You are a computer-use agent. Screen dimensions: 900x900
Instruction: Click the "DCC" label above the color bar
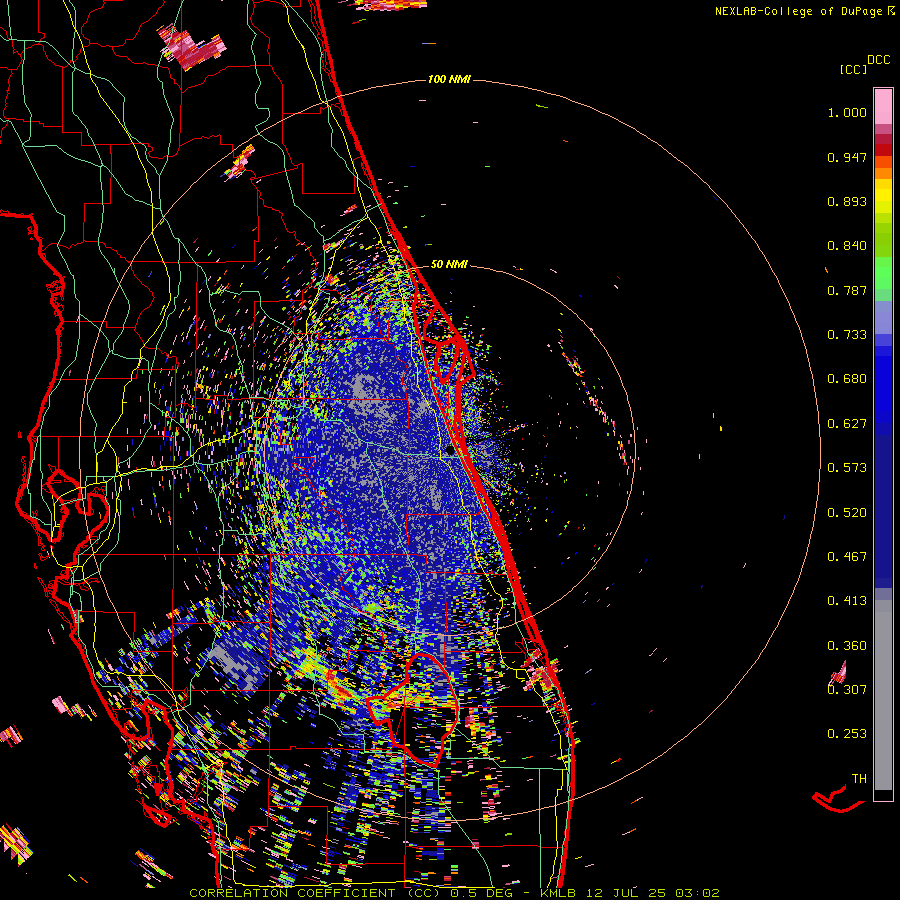[878, 60]
